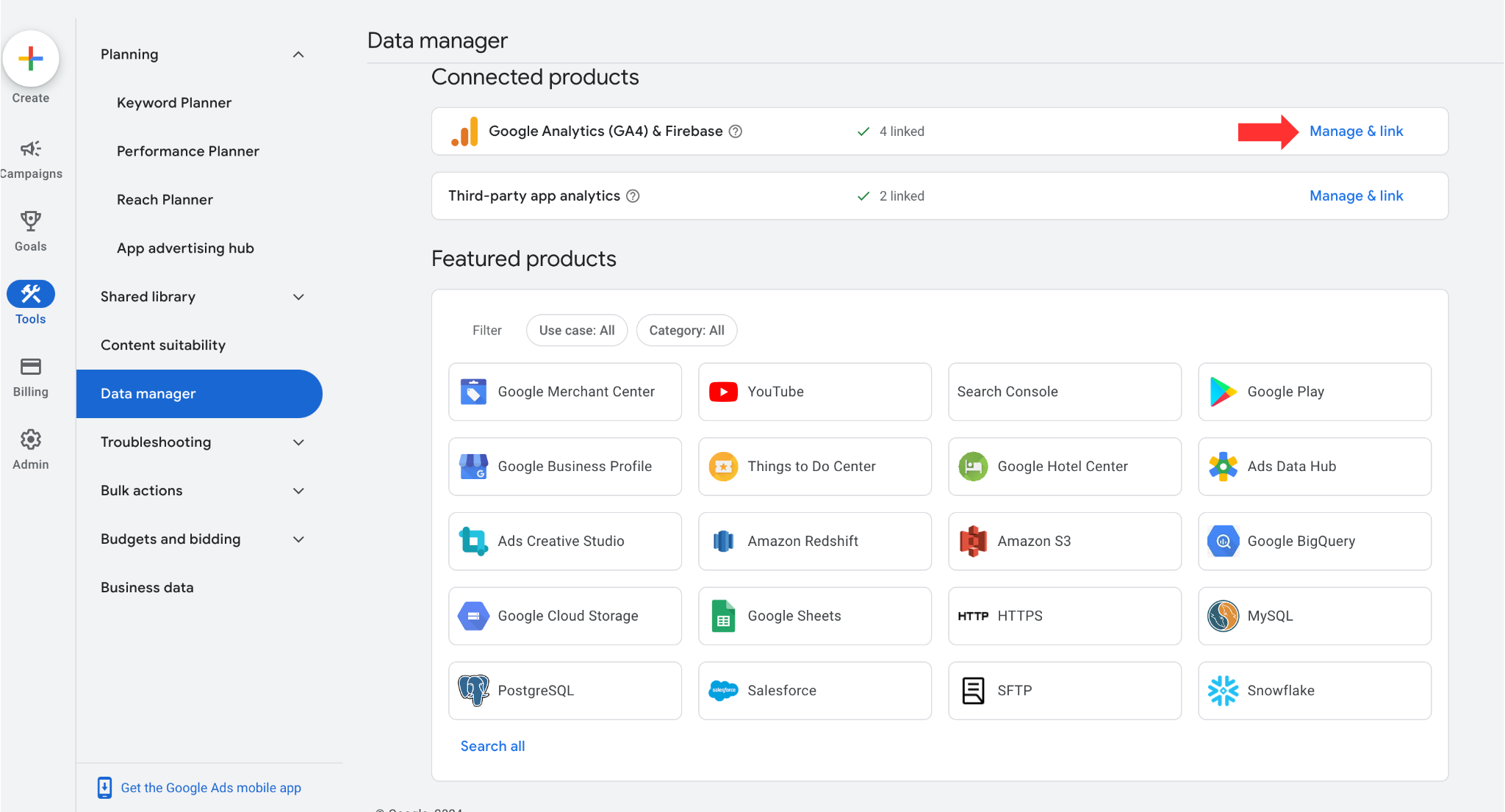The image size is (1505, 812).
Task: Open the Billing card icon
Action: tap(31, 367)
